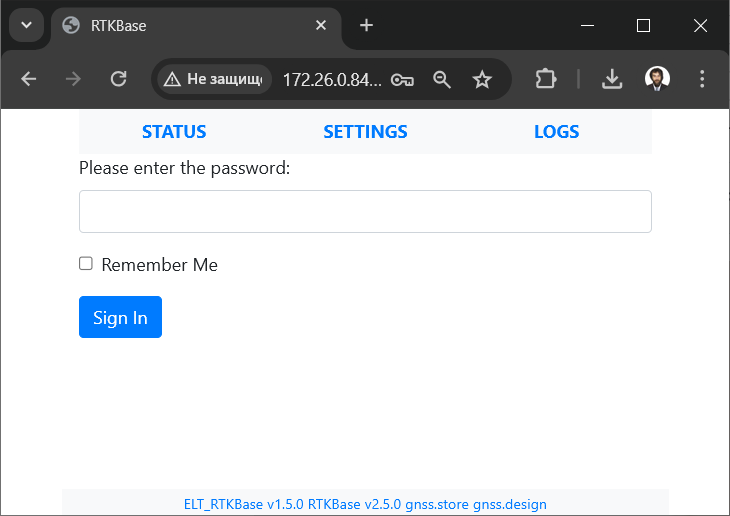This screenshot has height=516, width=730.
Task: Open the gnss.store footer link
Action: 437,504
